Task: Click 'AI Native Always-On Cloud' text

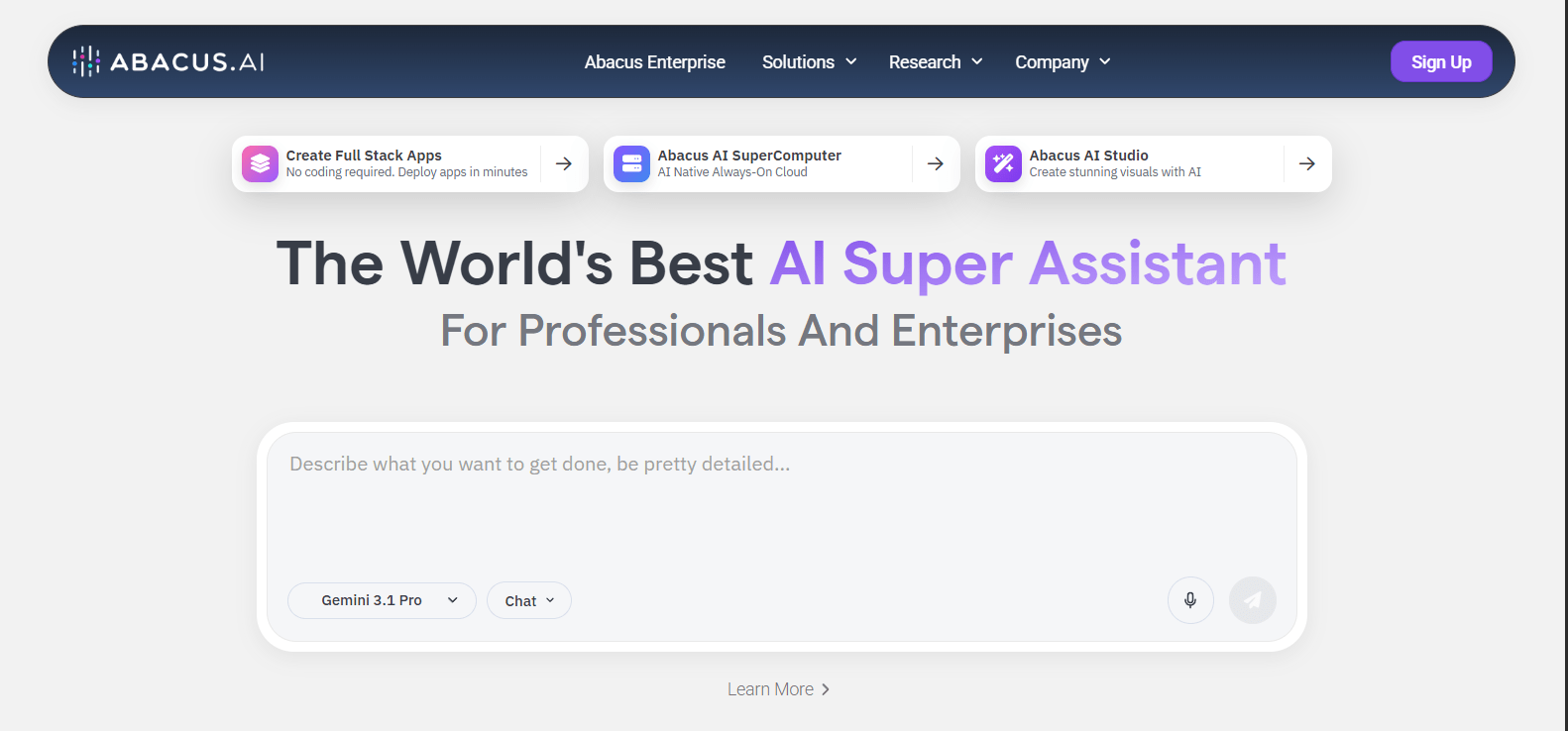Action: tap(732, 172)
